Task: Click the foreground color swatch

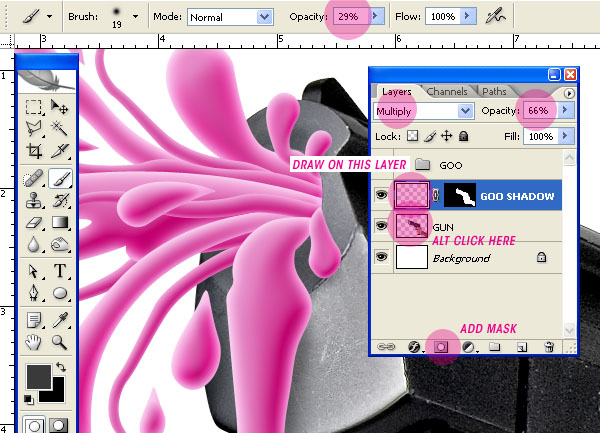Action: (x=39, y=376)
